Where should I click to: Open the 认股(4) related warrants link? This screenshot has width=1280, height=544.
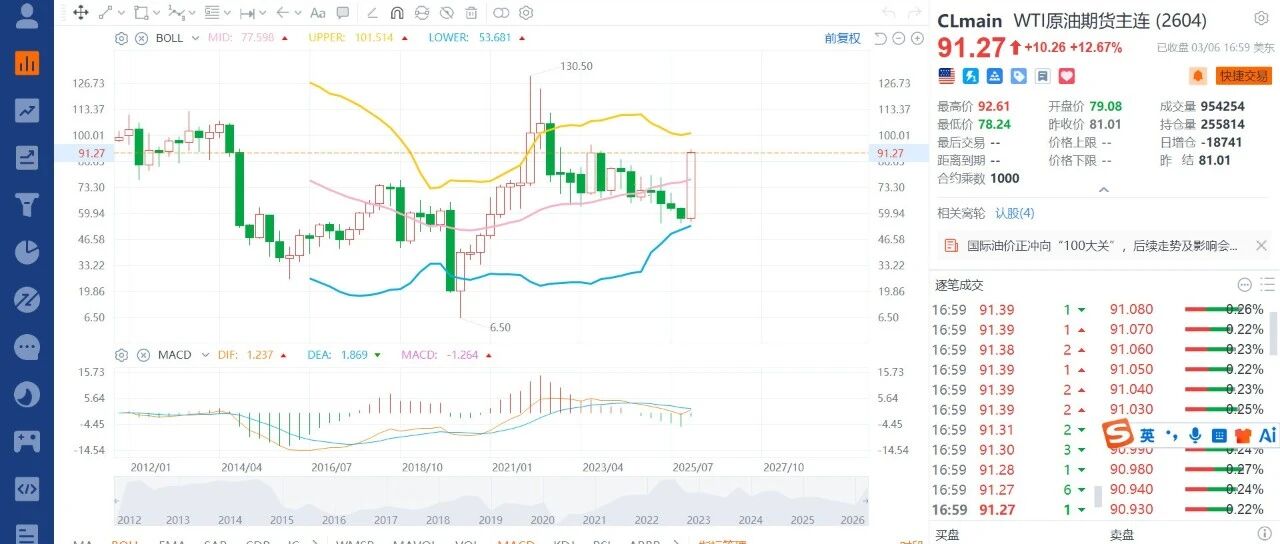1014,213
